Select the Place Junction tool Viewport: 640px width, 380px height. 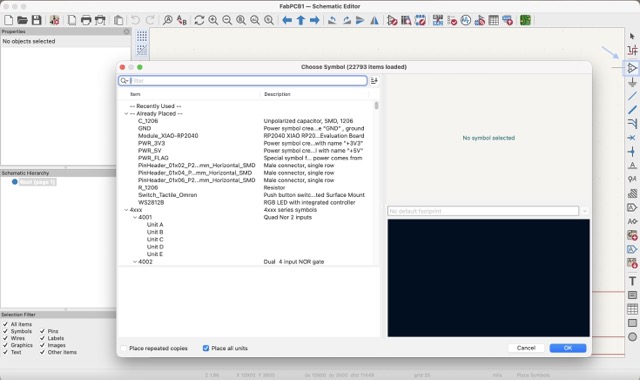coord(632,152)
